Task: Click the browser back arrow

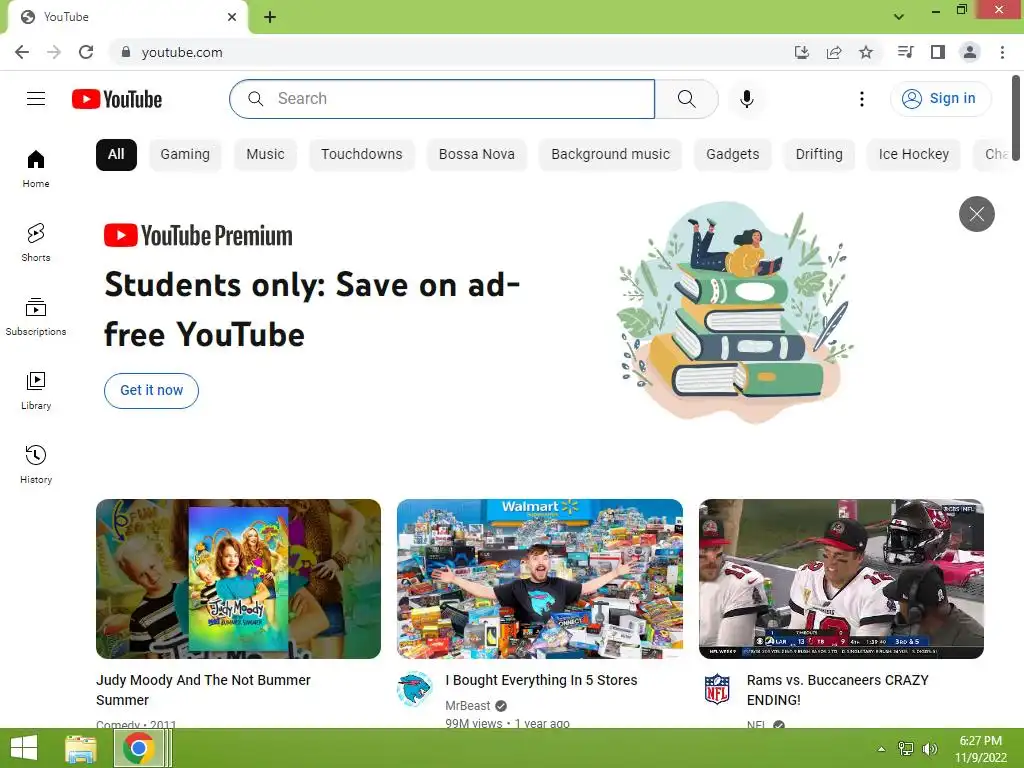Action: click(x=22, y=52)
